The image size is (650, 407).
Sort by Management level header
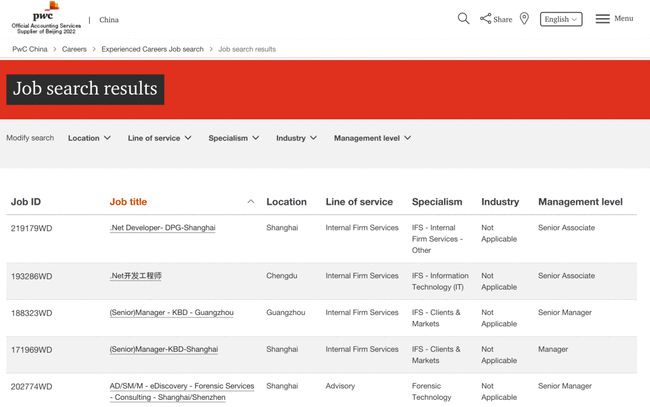pos(580,202)
